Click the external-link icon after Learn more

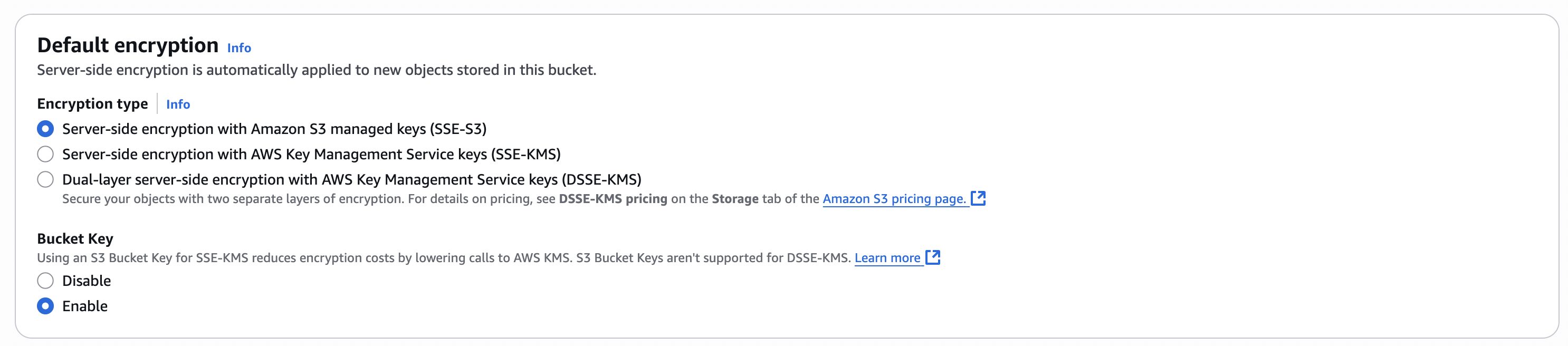pos(933,257)
